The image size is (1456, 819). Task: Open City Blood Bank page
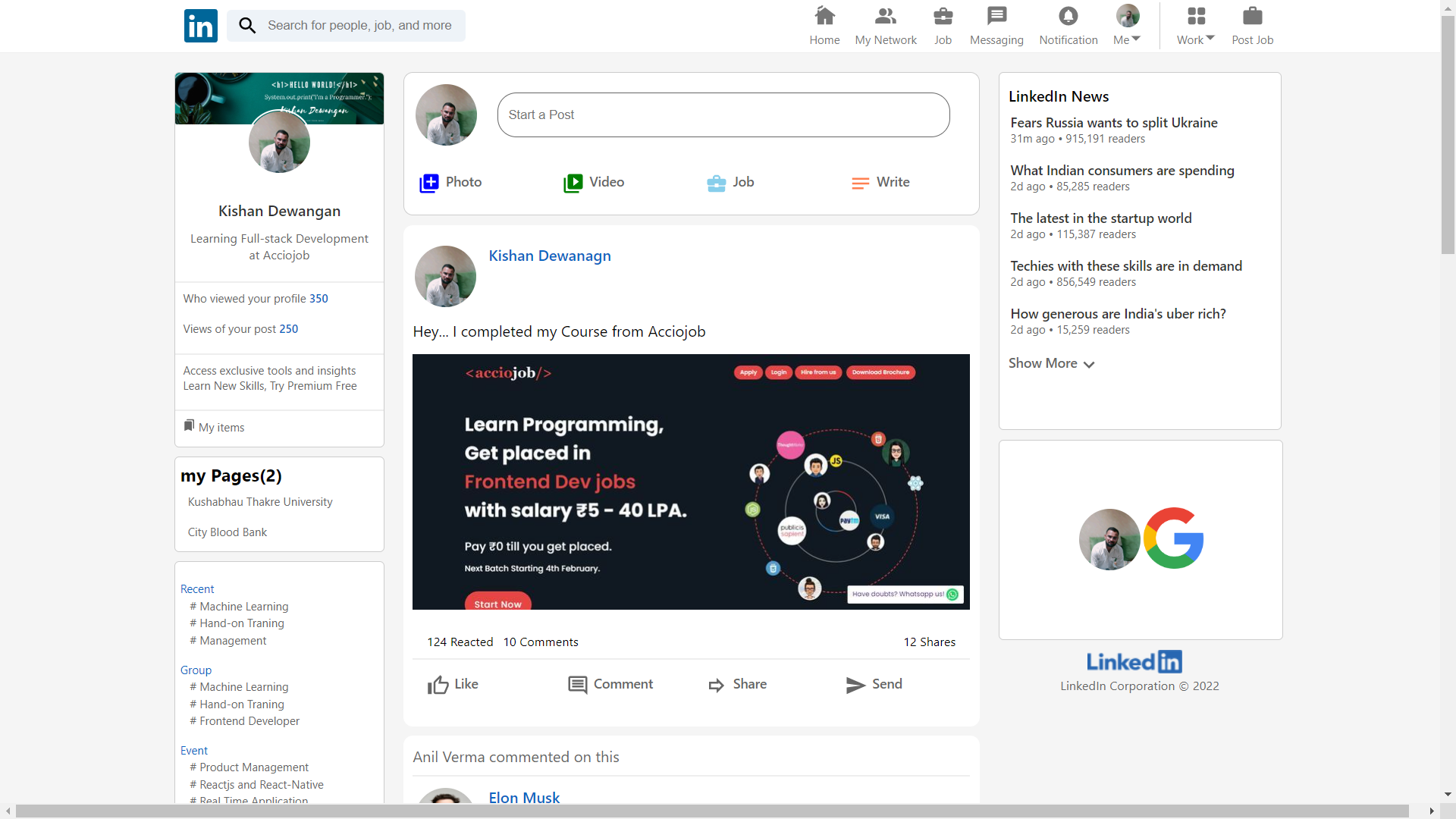tap(227, 532)
